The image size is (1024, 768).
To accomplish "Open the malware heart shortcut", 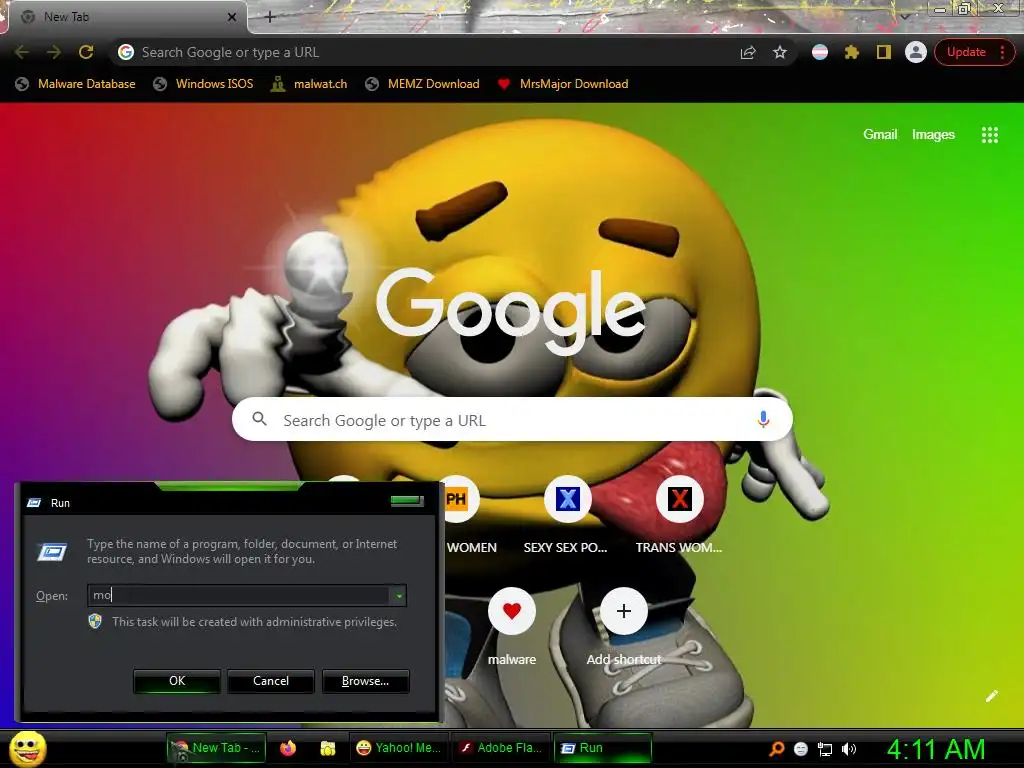I will [x=512, y=611].
